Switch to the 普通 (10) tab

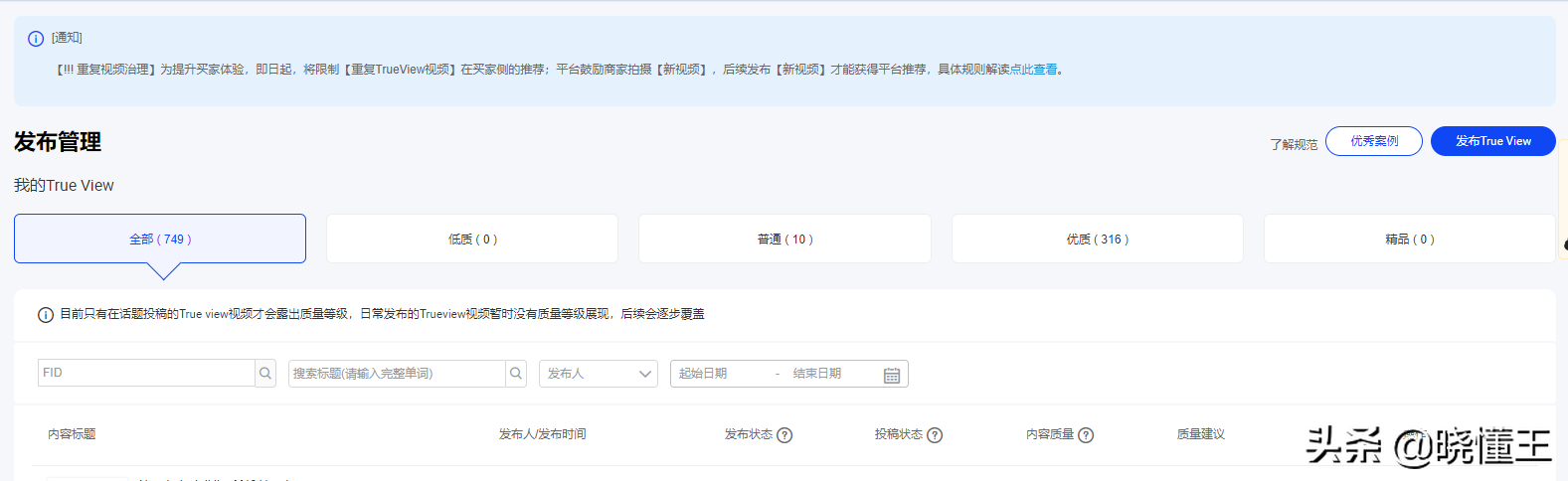[x=784, y=239]
